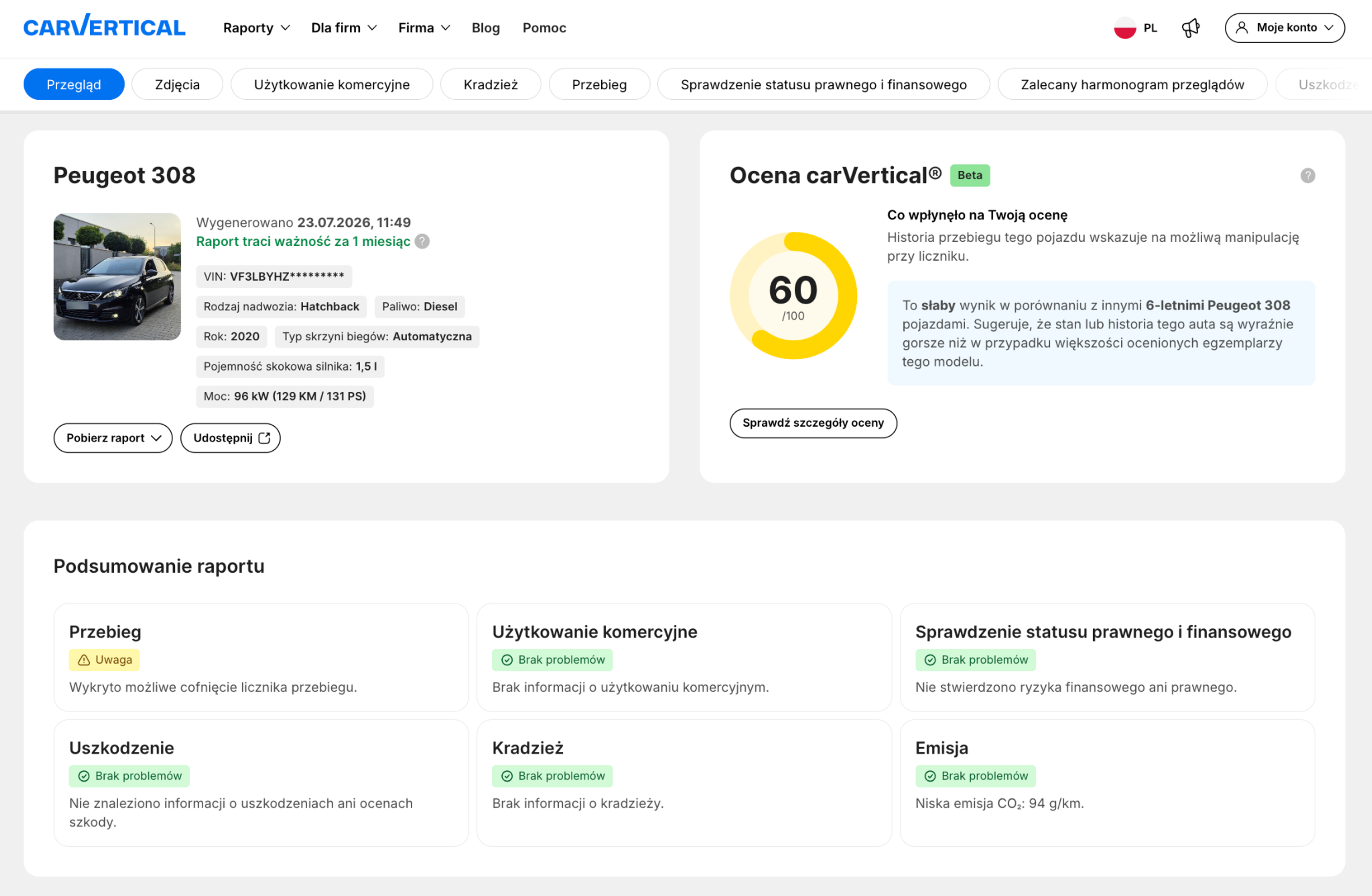Viewport: 1372px width, 896px height.
Task: Open the Pomoc page
Action: [x=544, y=27]
